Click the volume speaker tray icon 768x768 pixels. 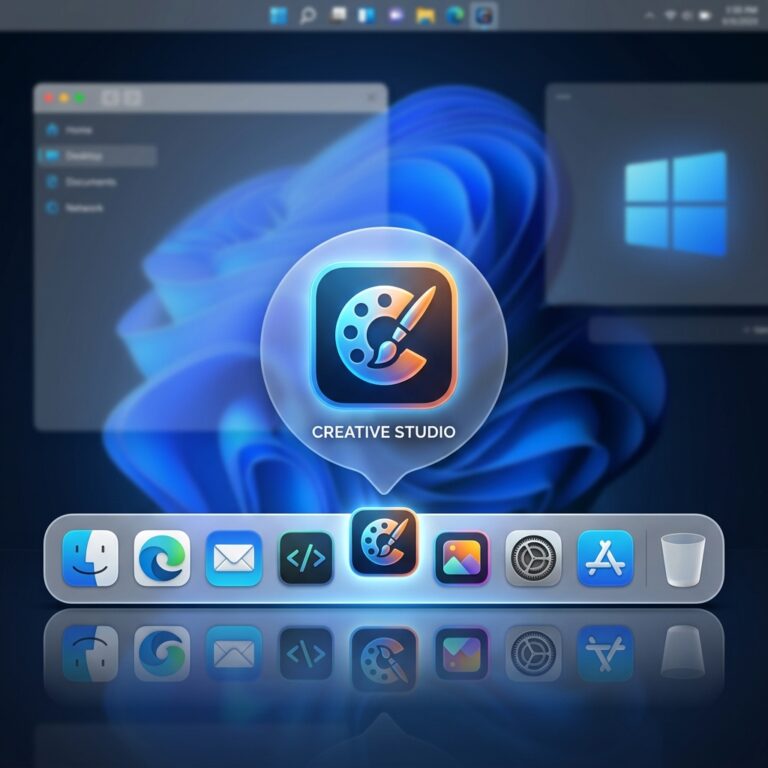point(686,16)
